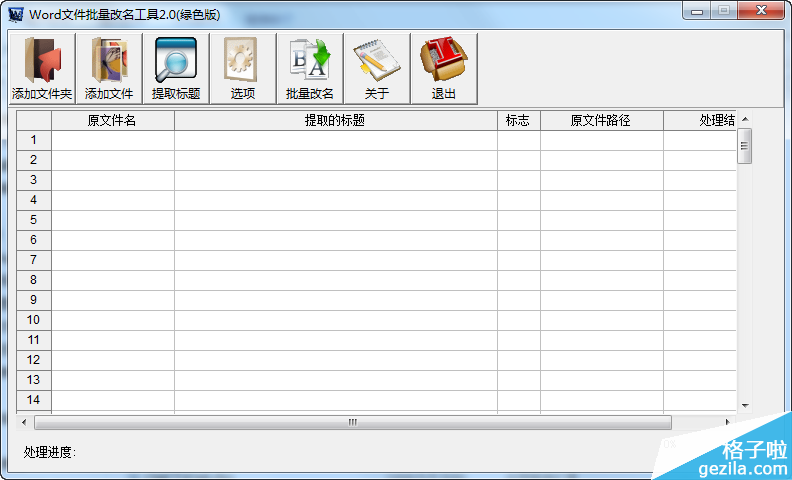
Task: Select row header 2
Action: (34, 160)
